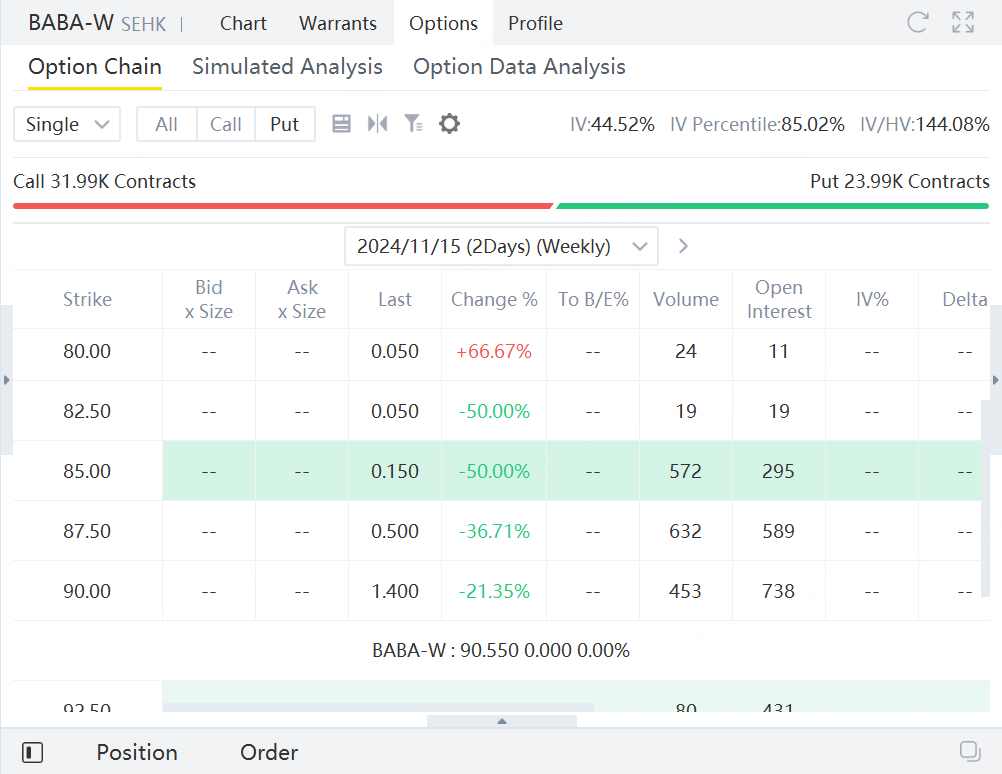Viewport: 1002px width, 774px height.
Task: Select the 87.50 strike row
Action: 88,531
